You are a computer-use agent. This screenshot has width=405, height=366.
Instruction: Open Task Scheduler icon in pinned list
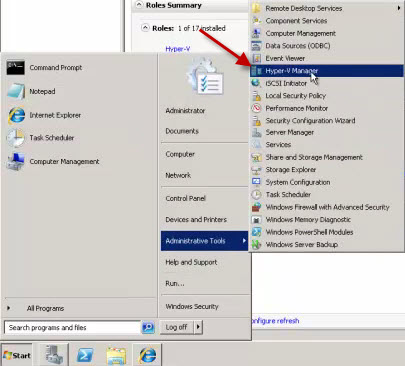16,138
